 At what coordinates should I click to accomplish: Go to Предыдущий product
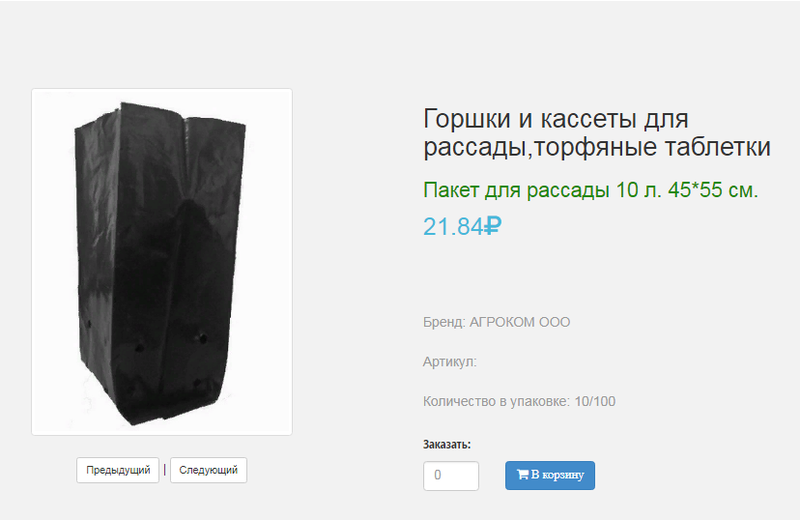tap(118, 470)
